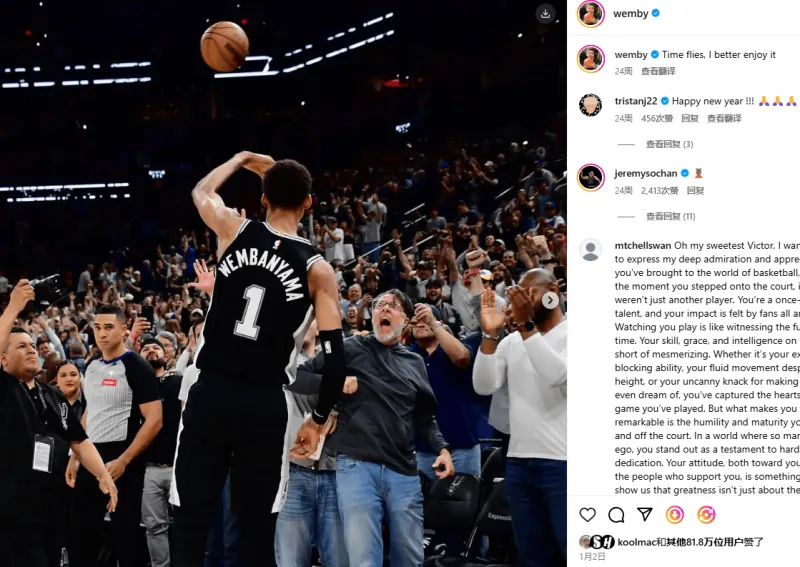View translation of wemby's caption
This screenshot has height=567, width=800.
[658, 71]
